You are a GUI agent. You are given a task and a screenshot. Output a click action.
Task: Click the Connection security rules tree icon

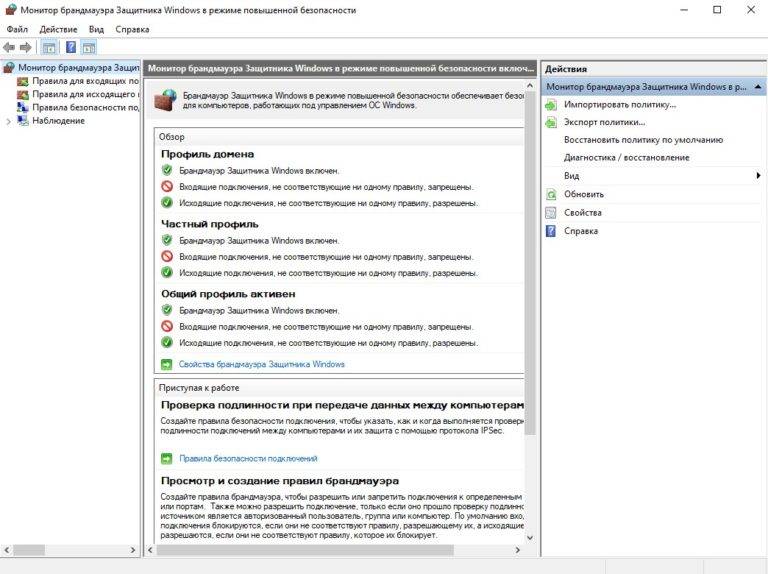(x=23, y=108)
